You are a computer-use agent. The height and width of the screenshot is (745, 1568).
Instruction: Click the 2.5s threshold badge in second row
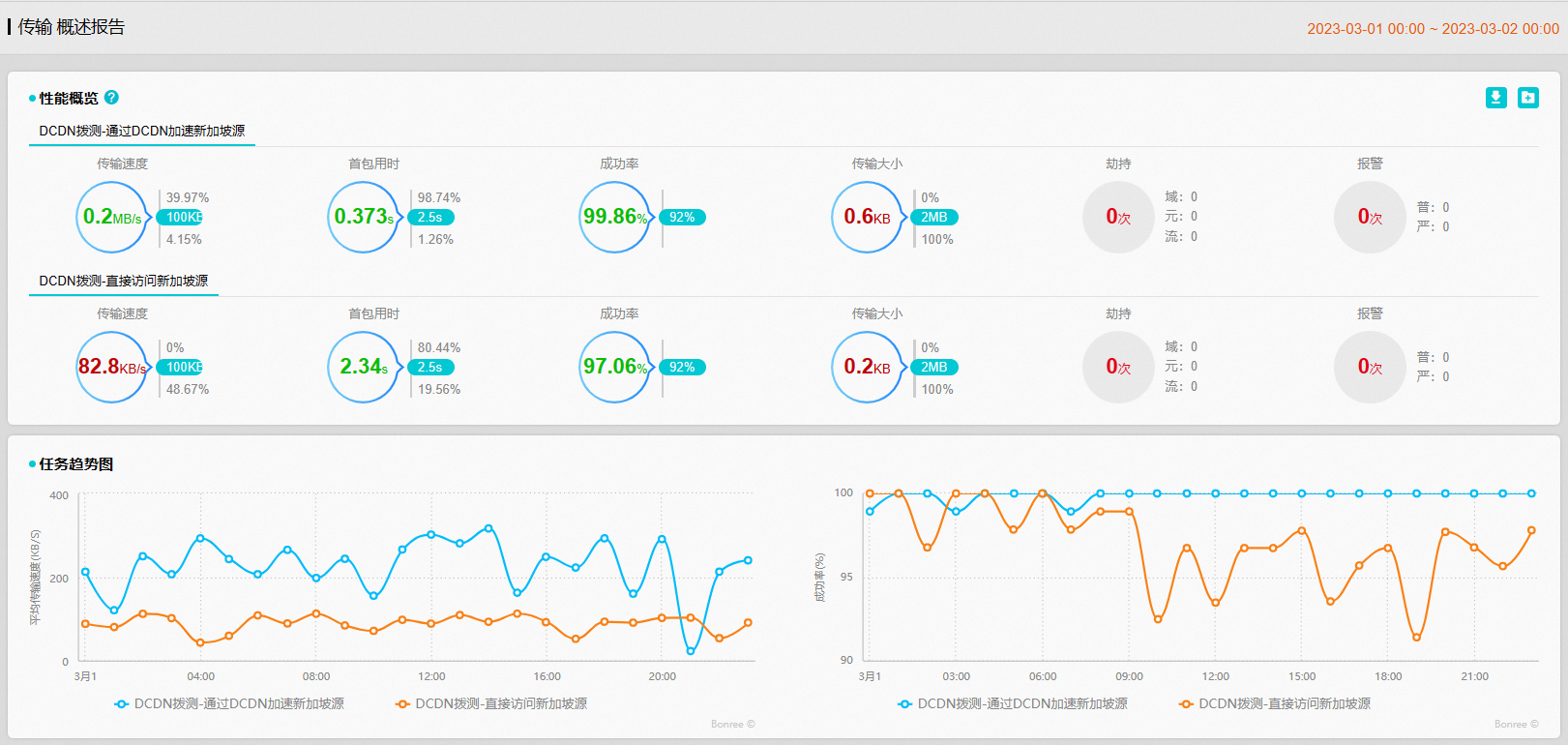pos(430,368)
